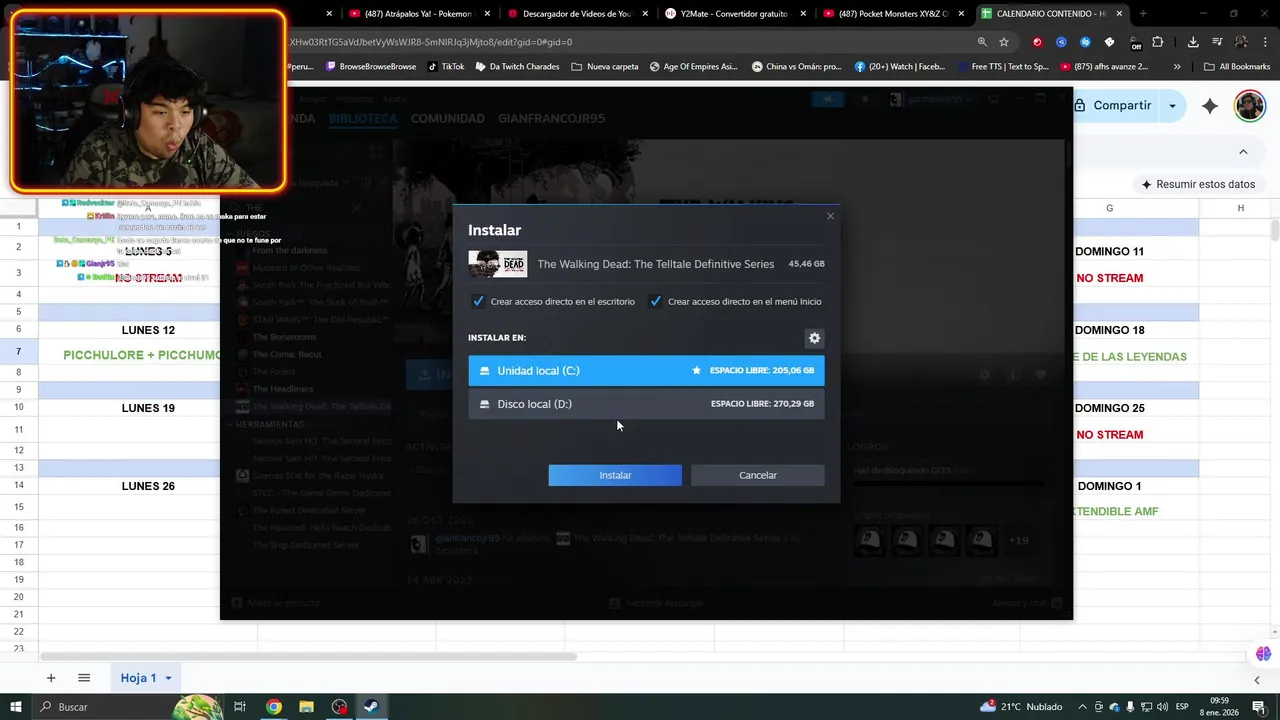The height and width of the screenshot is (720, 1280).
Task: Select Disco local (D:) as install drive
Action: (x=646, y=404)
